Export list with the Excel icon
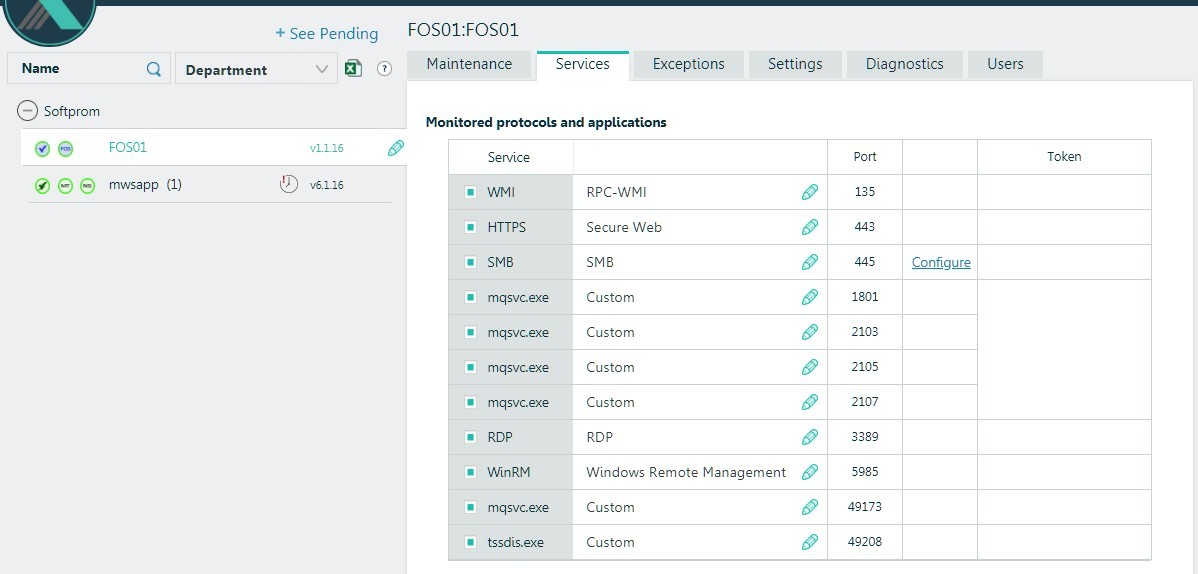Screen dimensions: 1198x574 352,68
